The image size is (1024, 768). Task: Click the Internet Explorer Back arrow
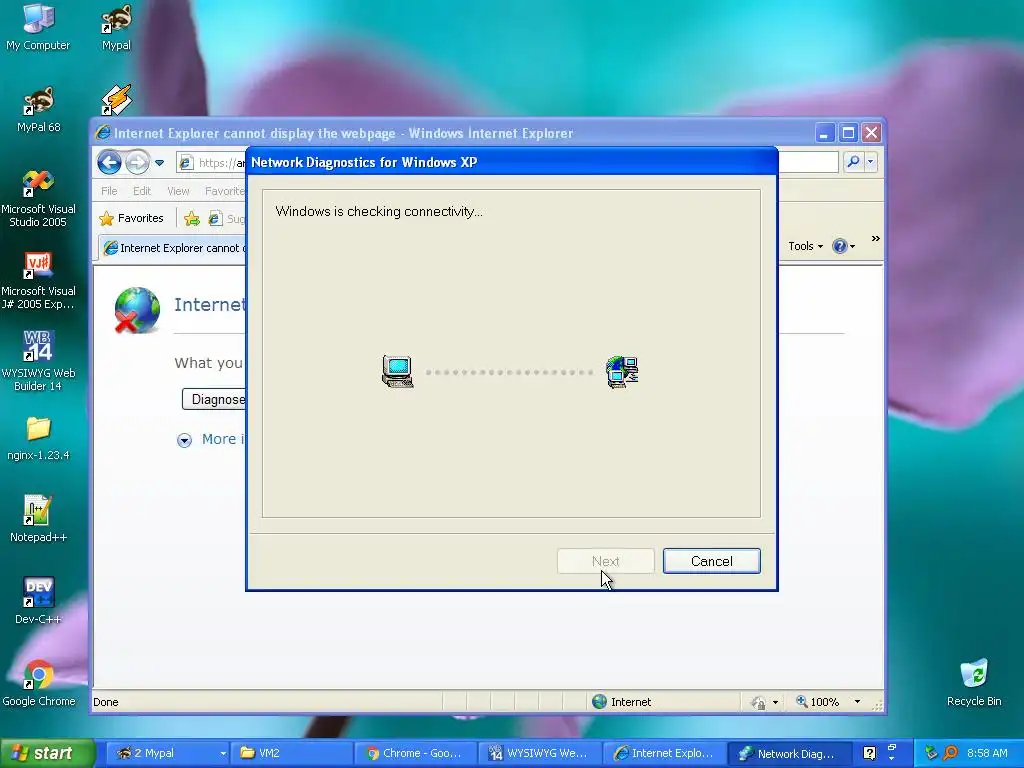tap(109, 162)
